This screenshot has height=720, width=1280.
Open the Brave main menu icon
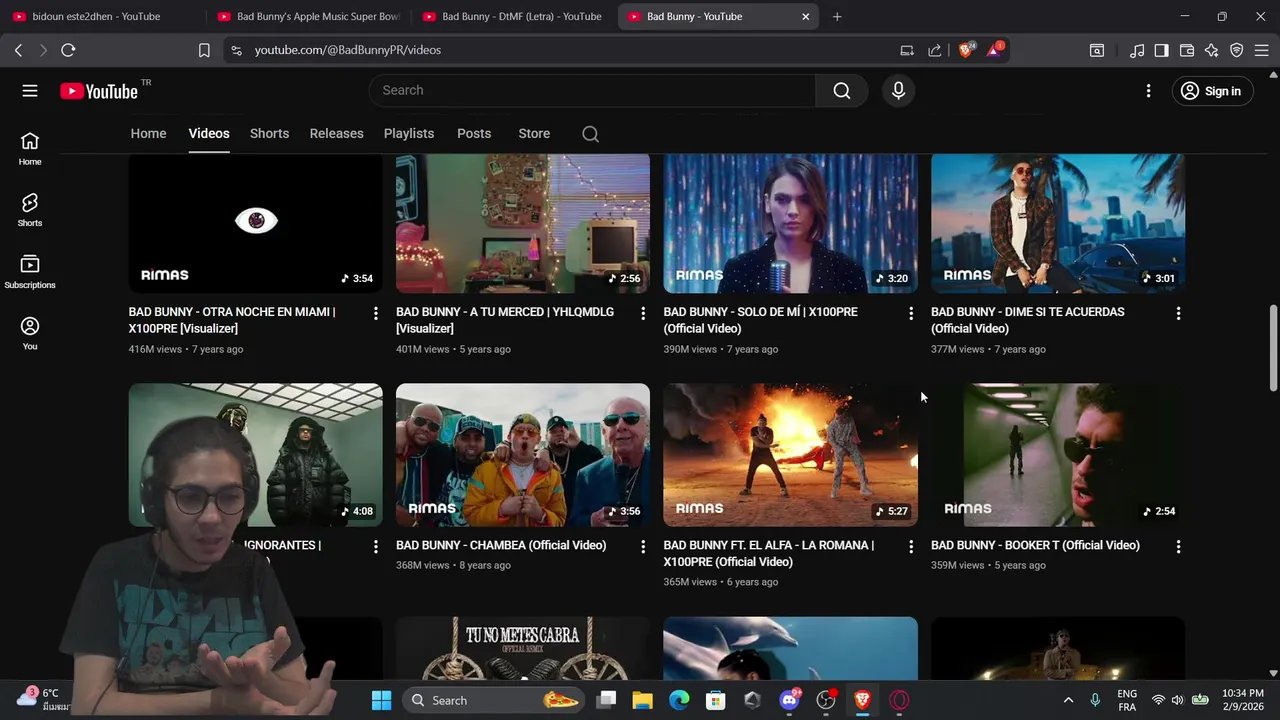[x=1262, y=50]
